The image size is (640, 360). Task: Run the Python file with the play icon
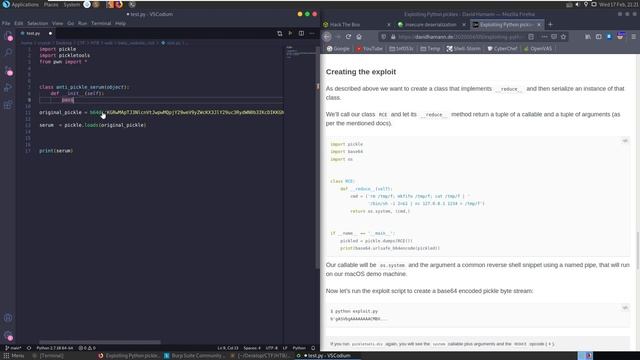tap(290, 33)
